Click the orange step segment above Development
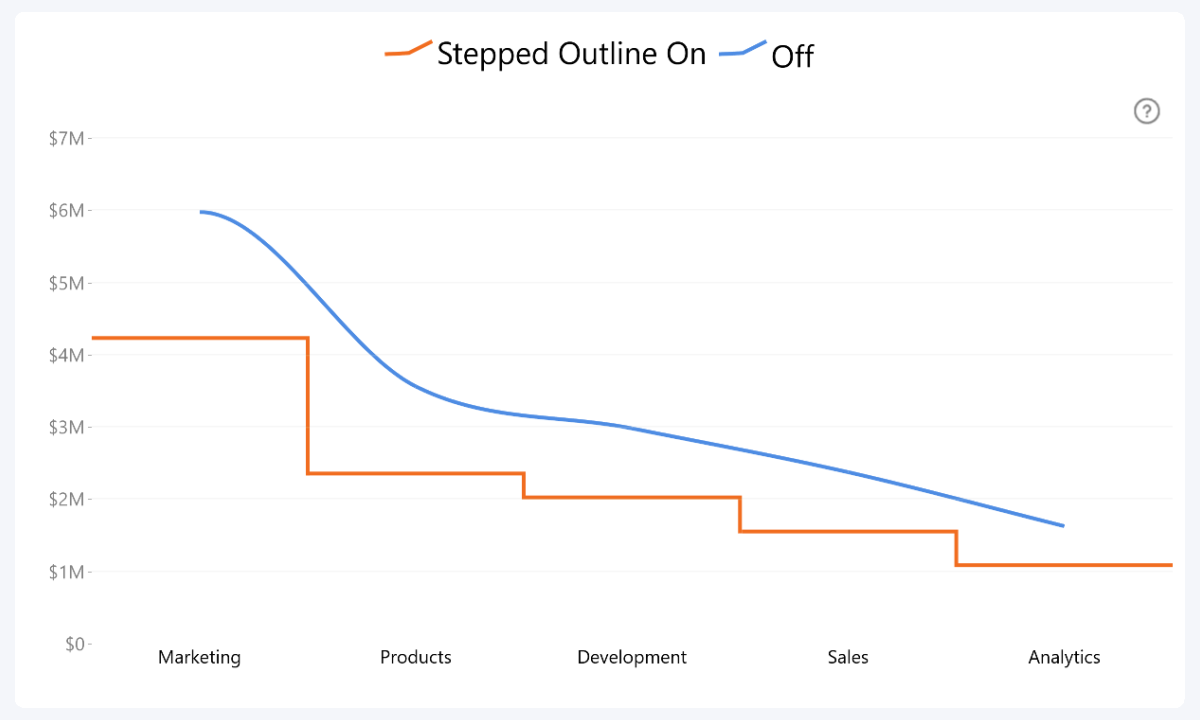This screenshot has width=1200, height=720. [x=632, y=497]
